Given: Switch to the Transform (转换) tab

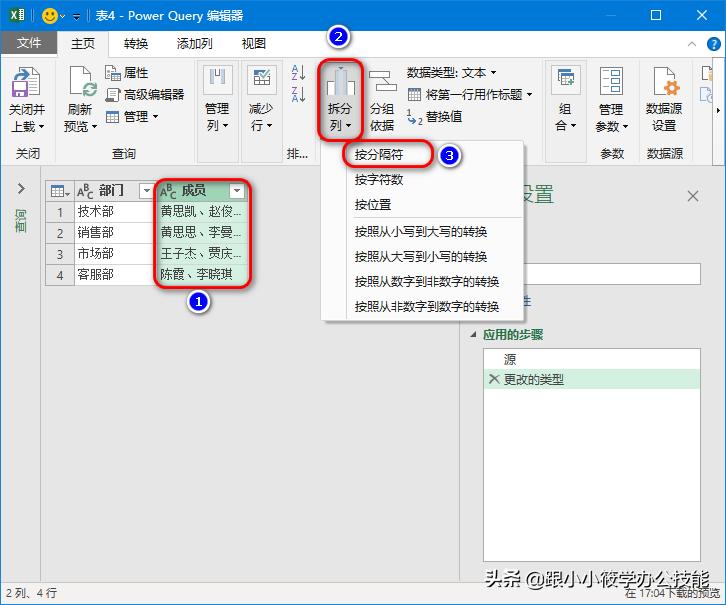Looking at the screenshot, I should (x=136, y=44).
